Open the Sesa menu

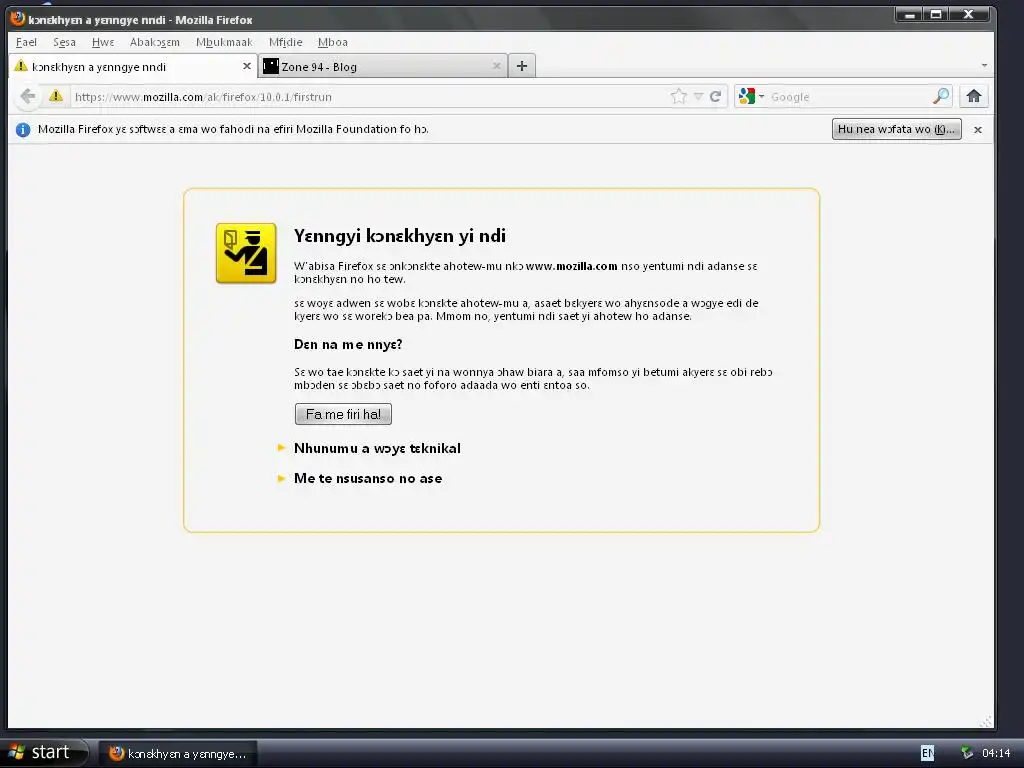click(x=64, y=42)
